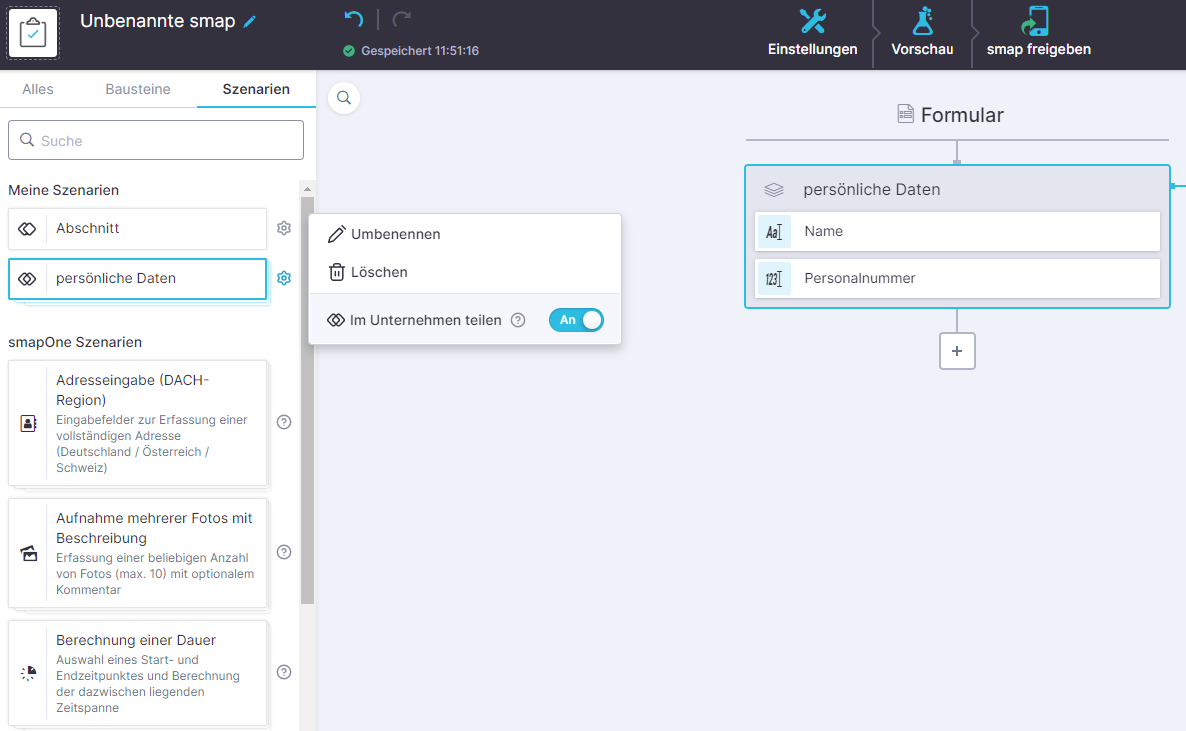Click the scenarios list scrollbar
1186x731 pixels.
[x=307, y=400]
